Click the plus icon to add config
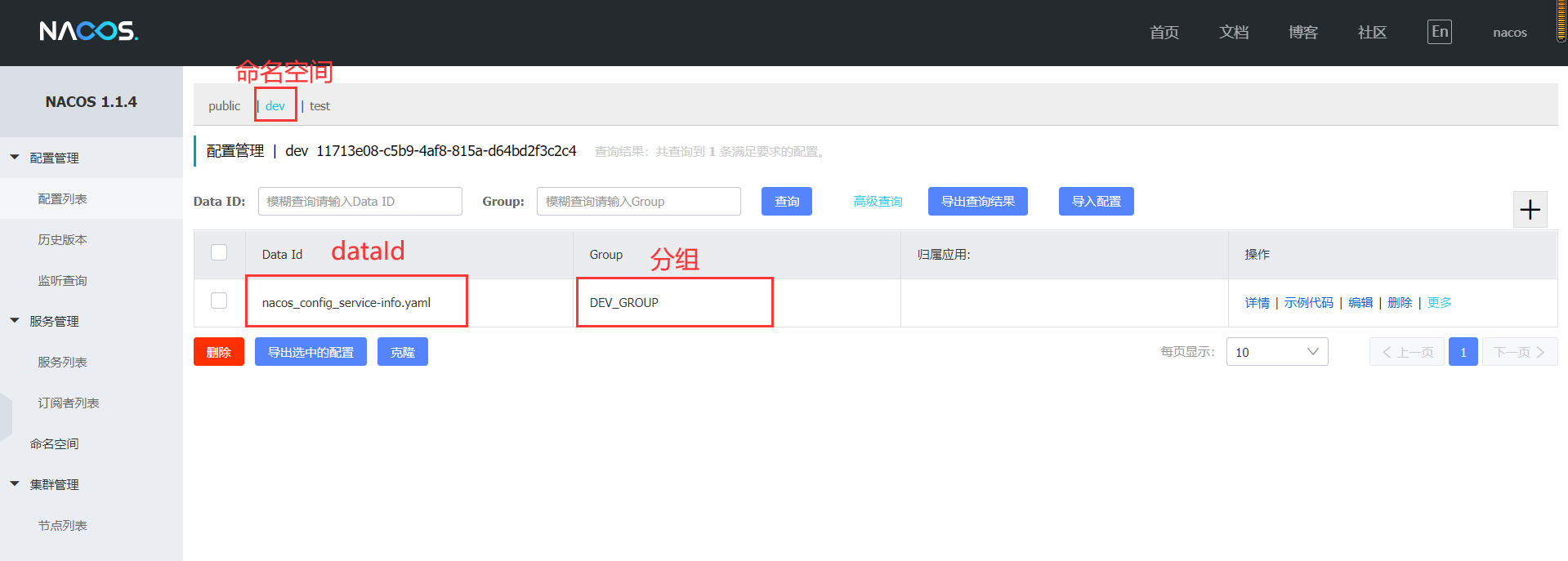Image resolution: width=1568 pixels, height=561 pixels. pos(1530,210)
